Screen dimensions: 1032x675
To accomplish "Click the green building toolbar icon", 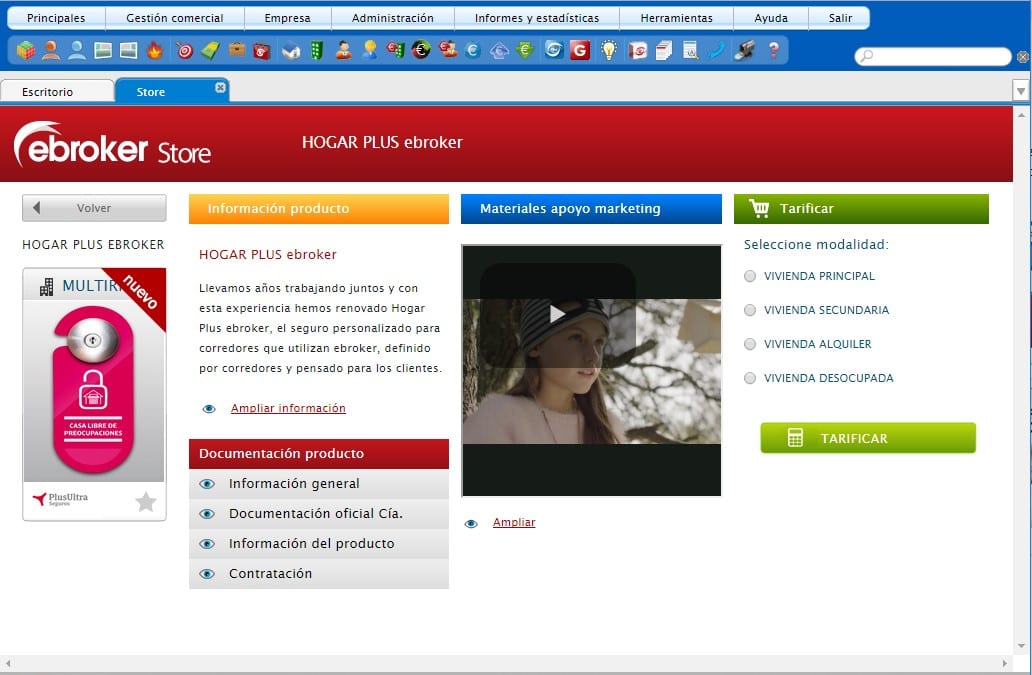I will click(317, 51).
